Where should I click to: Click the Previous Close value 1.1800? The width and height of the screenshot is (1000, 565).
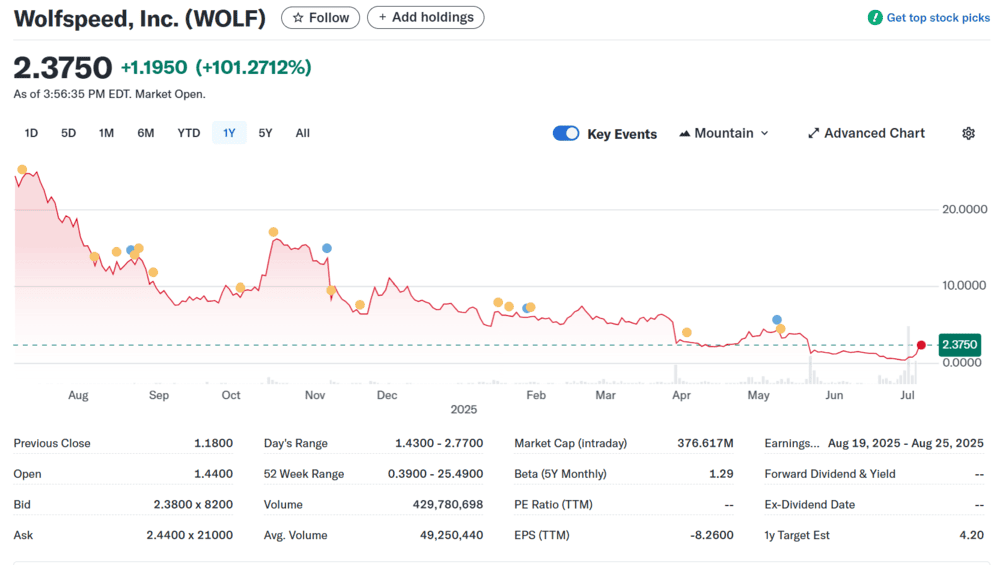pos(214,443)
